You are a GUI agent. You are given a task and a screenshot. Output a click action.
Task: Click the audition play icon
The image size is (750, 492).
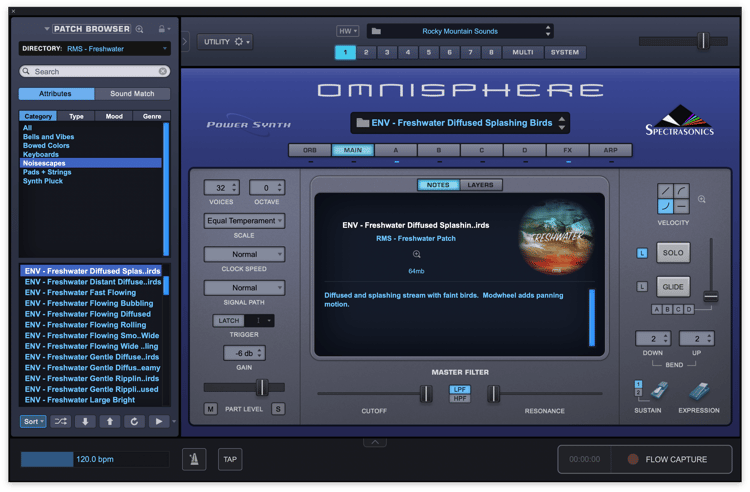point(159,421)
